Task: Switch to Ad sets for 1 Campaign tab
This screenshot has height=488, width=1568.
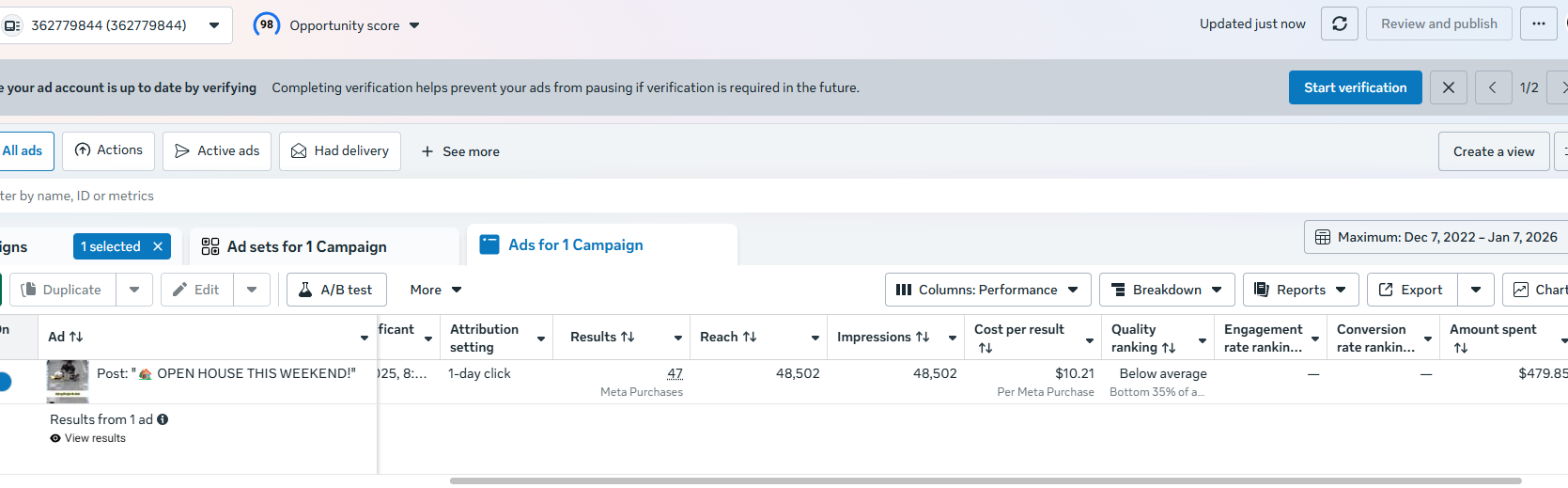Action: pos(306,246)
